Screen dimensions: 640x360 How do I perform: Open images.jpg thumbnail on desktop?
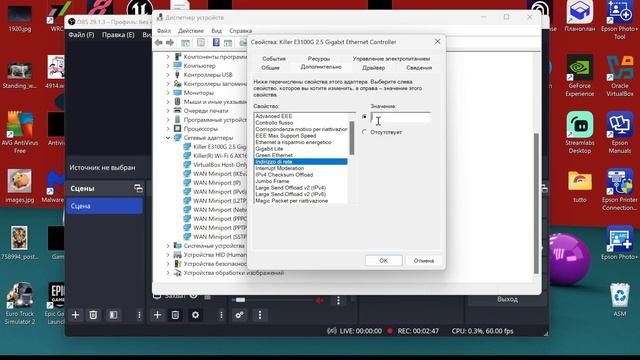coord(20,187)
